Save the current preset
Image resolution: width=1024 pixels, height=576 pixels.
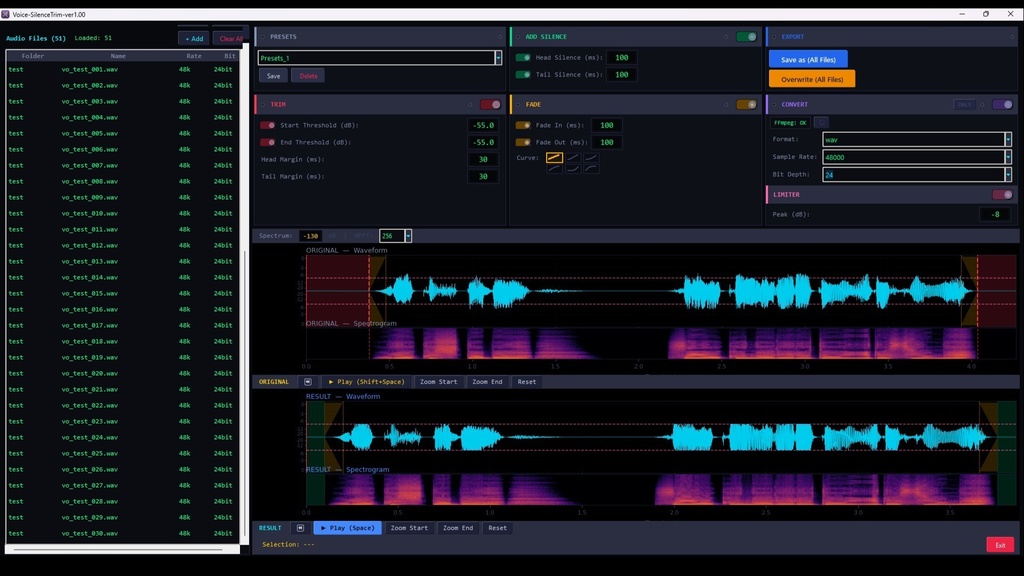(274, 76)
